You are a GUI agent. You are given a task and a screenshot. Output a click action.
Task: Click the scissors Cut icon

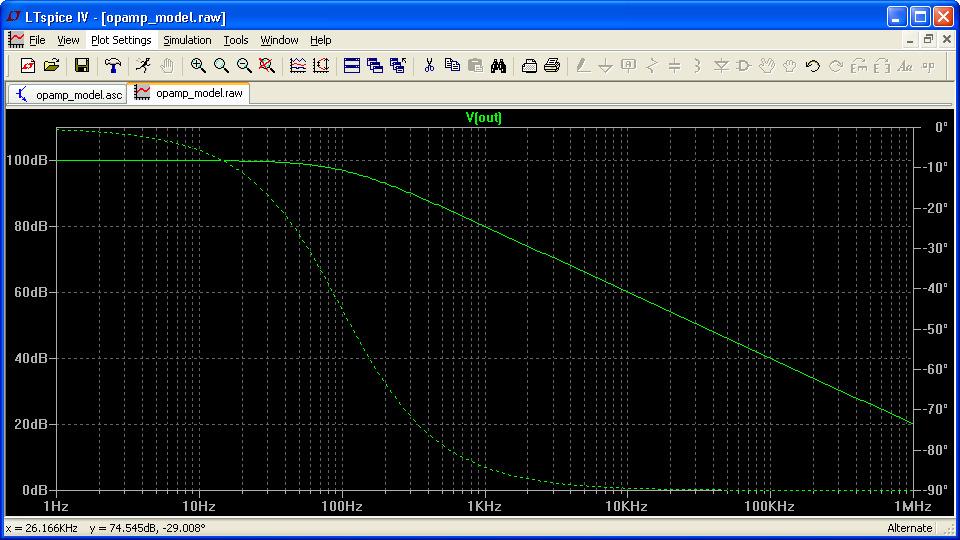pos(429,66)
